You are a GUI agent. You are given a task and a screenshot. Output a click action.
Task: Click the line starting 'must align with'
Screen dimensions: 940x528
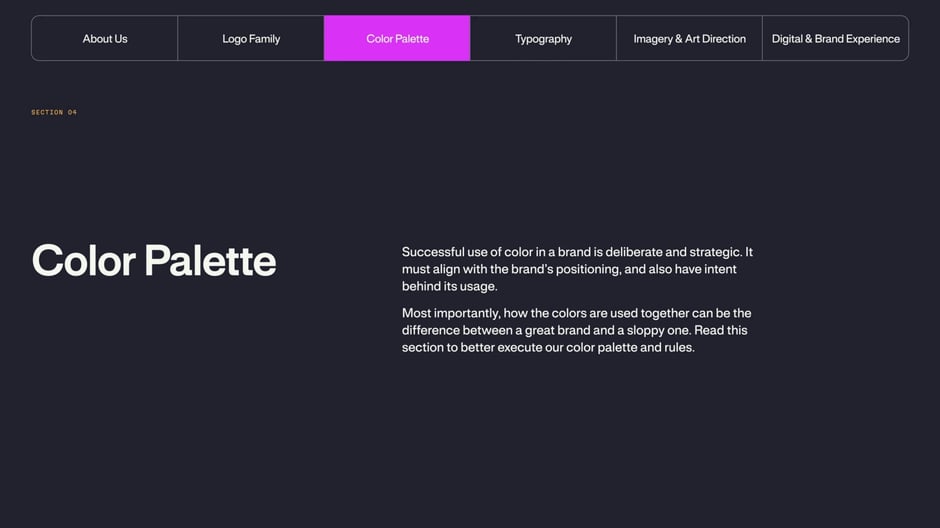click(x=569, y=269)
